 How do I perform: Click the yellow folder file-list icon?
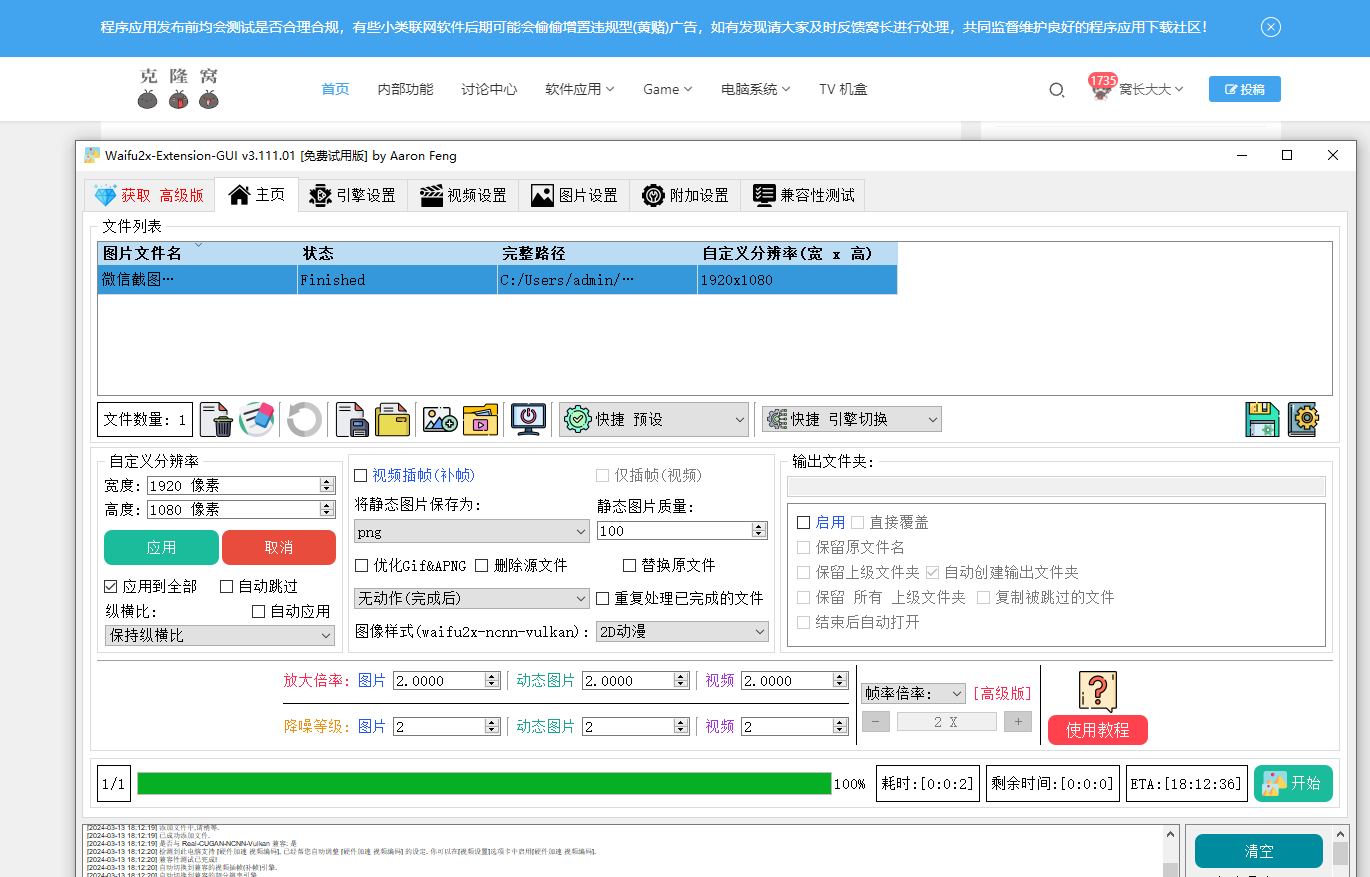tap(392, 419)
